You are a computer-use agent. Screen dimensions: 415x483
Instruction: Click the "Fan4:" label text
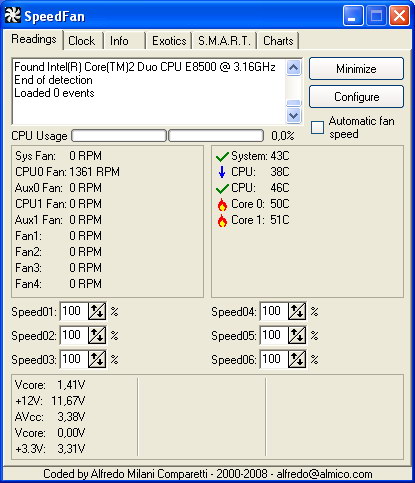pos(29,284)
